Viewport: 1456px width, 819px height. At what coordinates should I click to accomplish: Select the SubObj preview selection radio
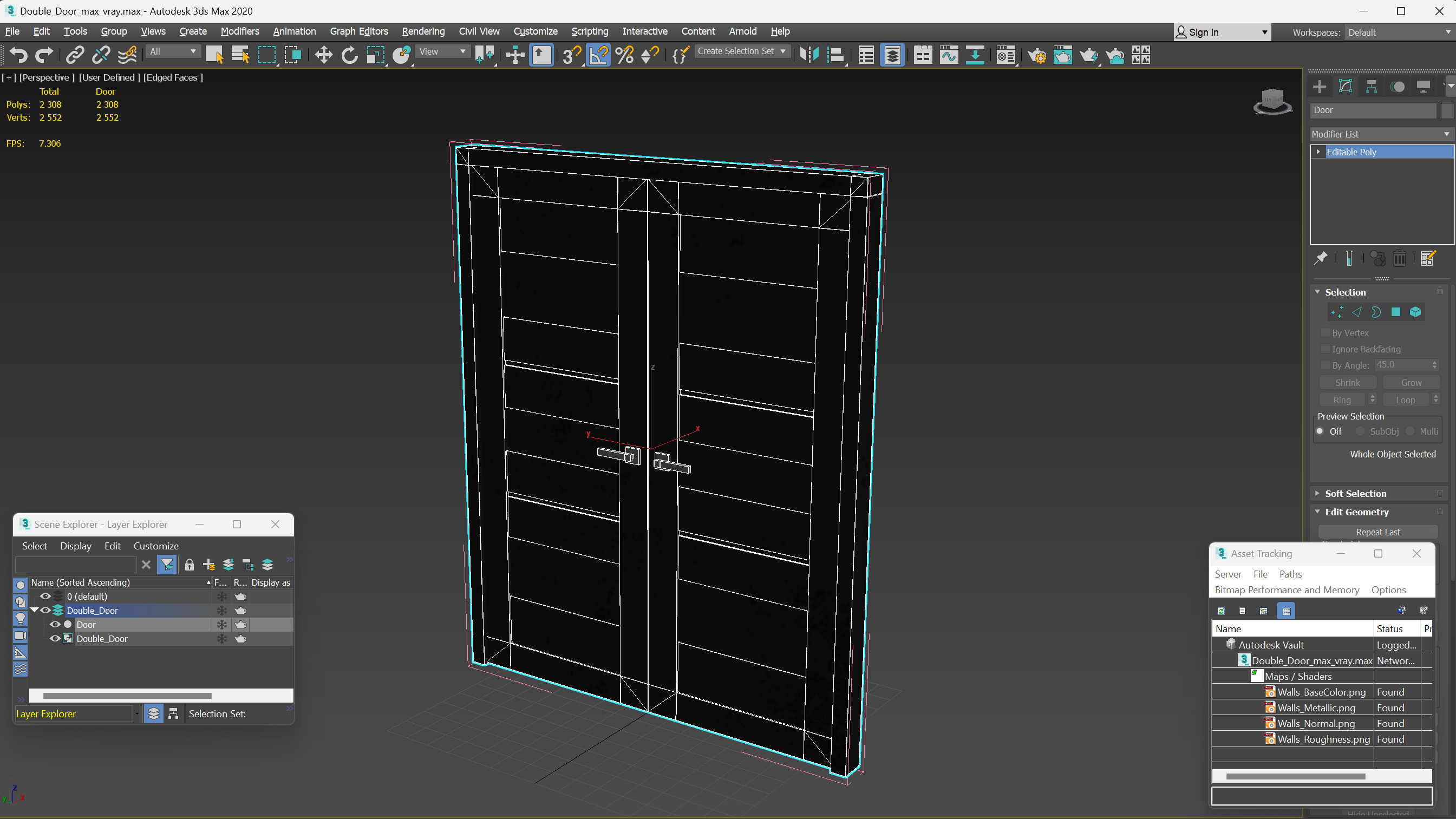[x=1360, y=431]
